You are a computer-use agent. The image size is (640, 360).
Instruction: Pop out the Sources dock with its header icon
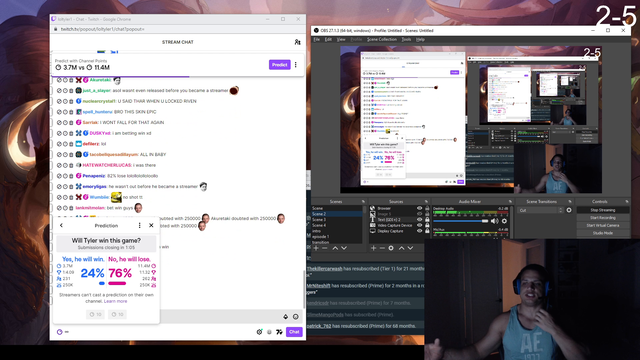[x=426, y=202]
